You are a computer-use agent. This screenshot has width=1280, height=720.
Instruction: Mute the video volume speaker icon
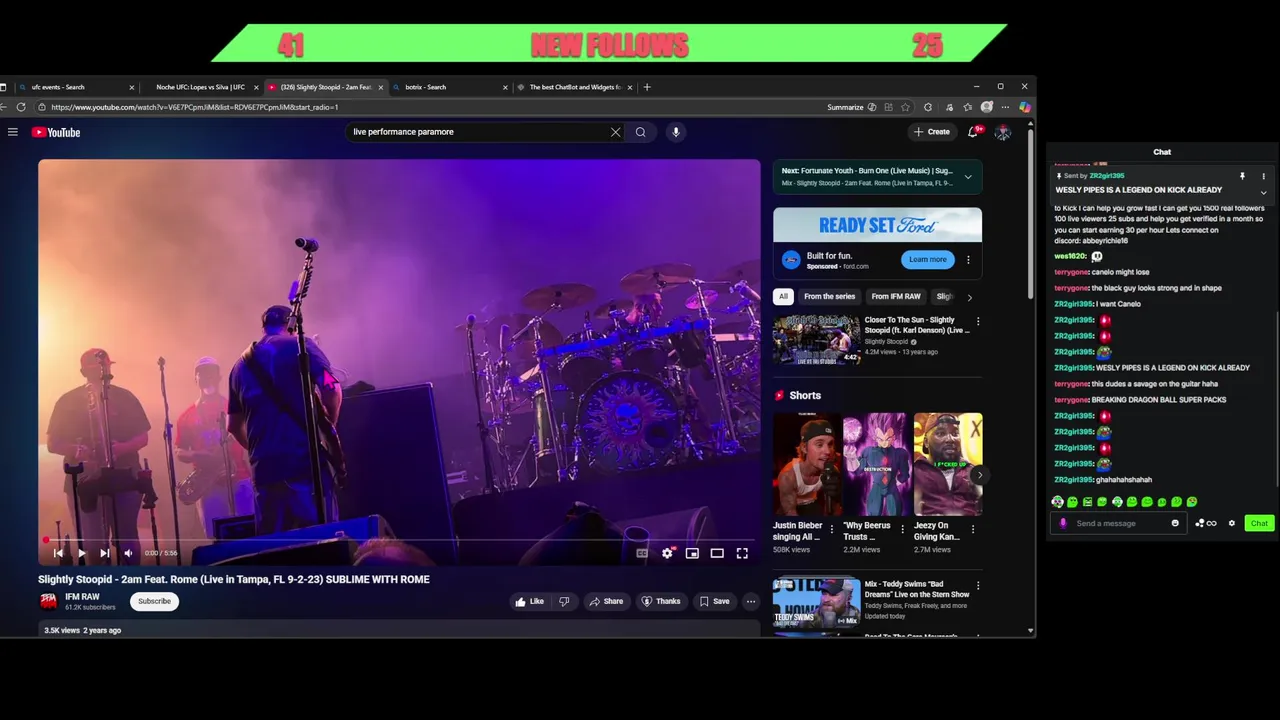(128, 553)
